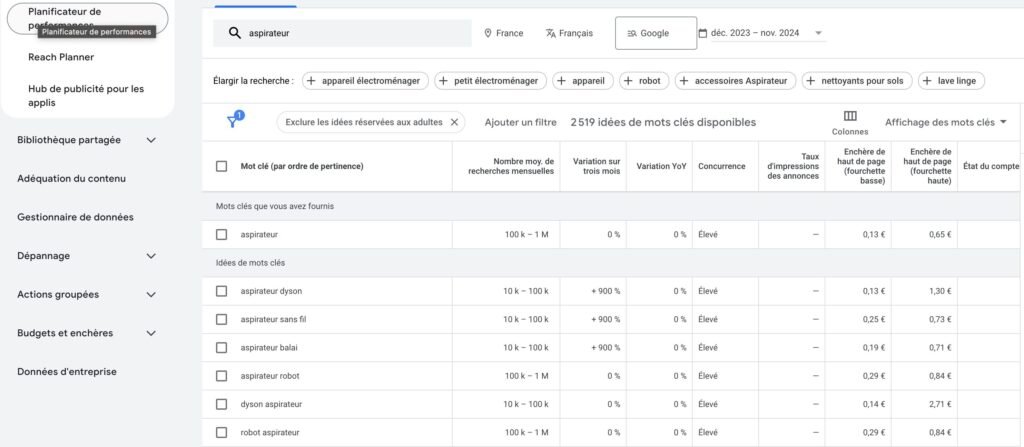
Task: Expand the Actions groupées section
Action: coord(151,295)
